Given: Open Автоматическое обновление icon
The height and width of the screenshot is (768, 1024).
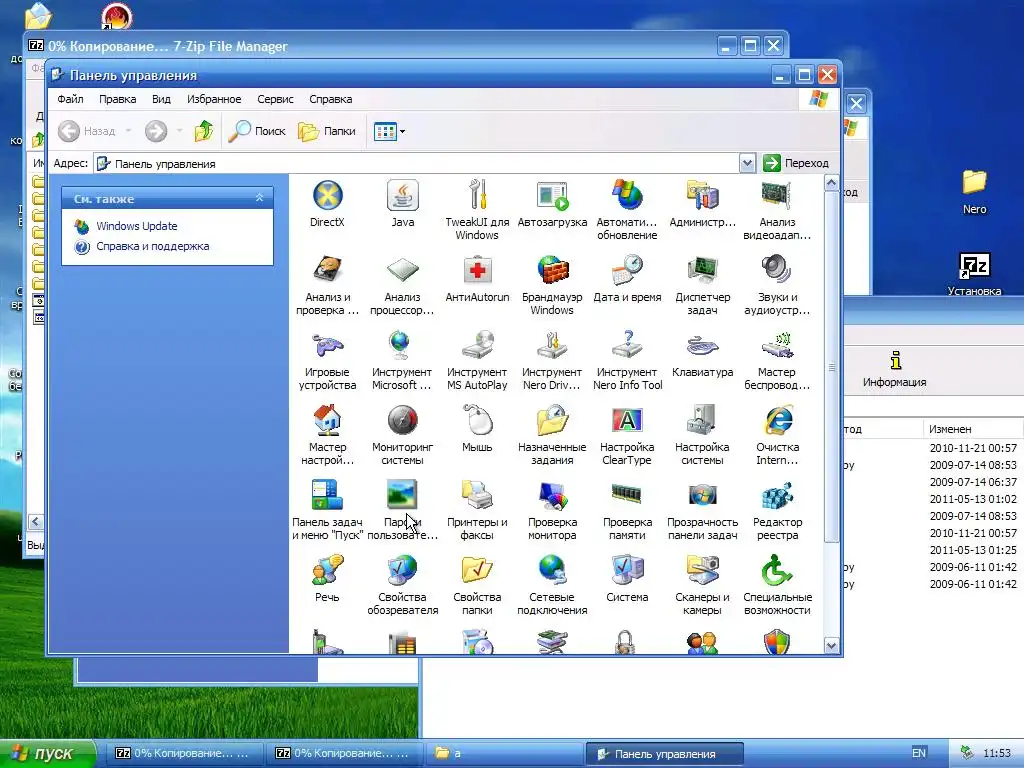Looking at the screenshot, I should 627,196.
